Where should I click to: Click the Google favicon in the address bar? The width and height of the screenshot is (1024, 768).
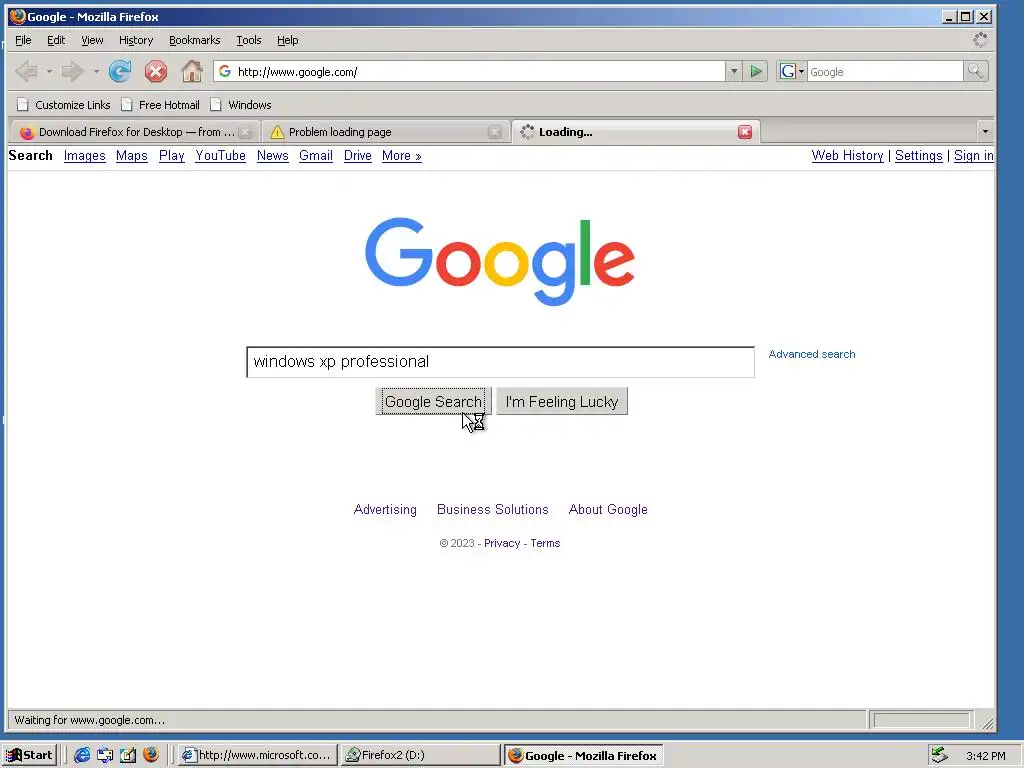pos(225,71)
